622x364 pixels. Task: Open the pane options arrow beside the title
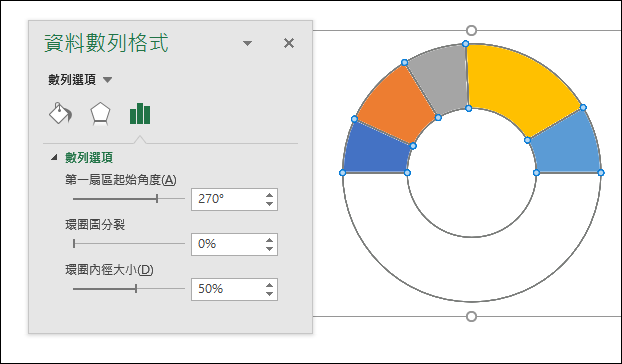pos(248,43)
